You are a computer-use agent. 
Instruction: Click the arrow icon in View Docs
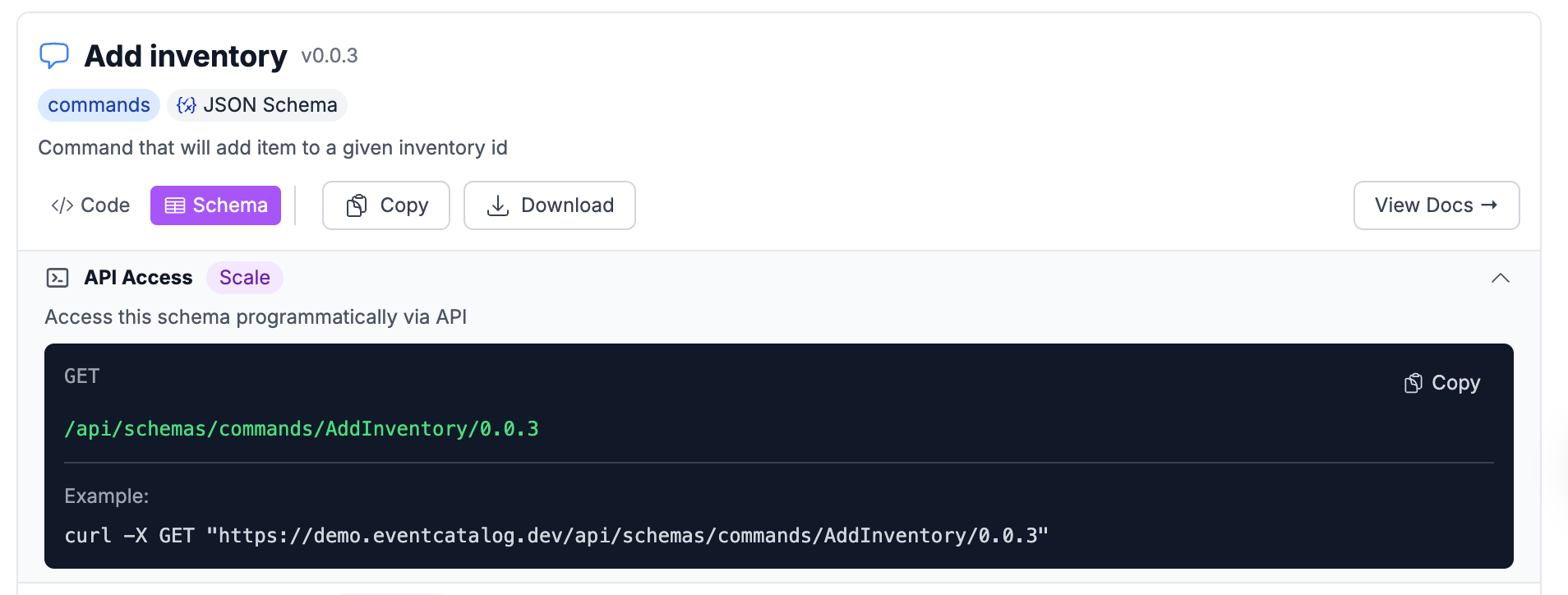click(1489, 205)
